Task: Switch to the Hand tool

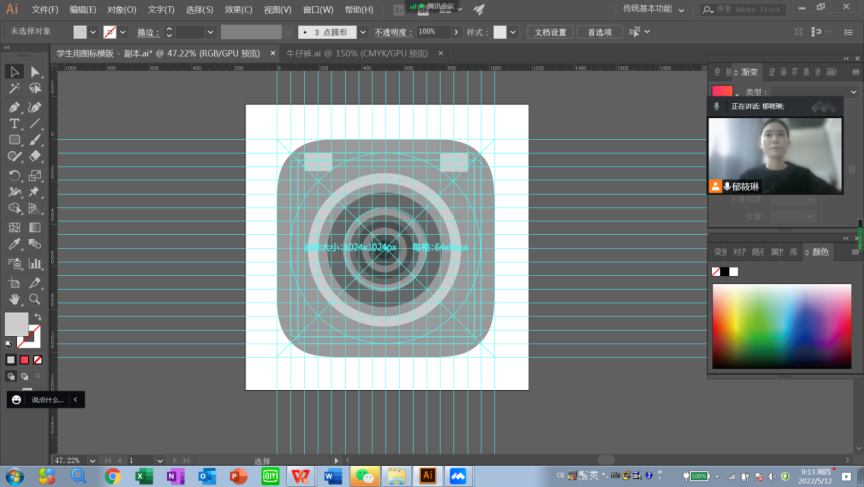Action: point(14,298)
